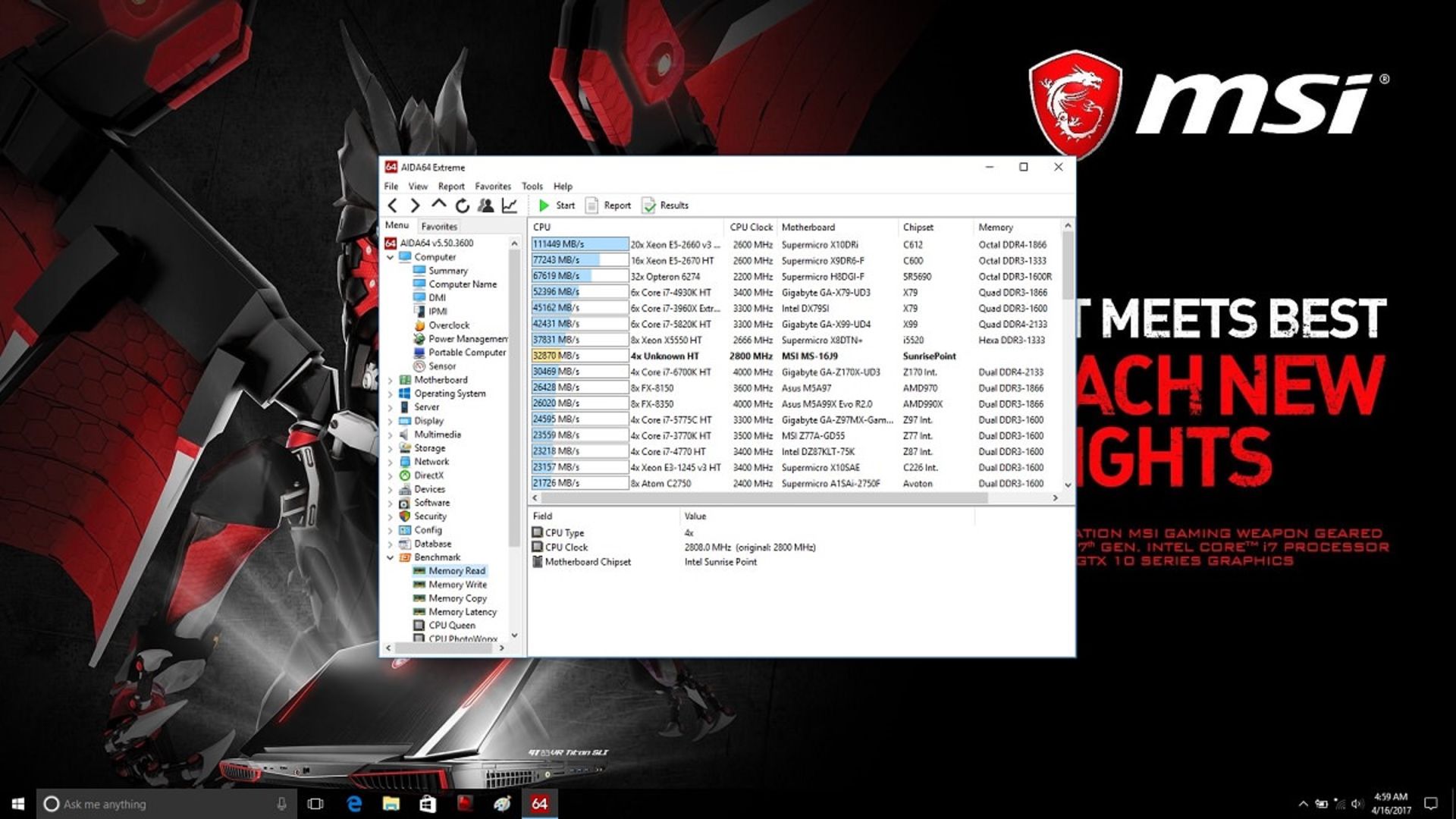1456x819 pixels.
Task: Switch to the Menu tab in side panel
Action: click(x=397, y=225)
